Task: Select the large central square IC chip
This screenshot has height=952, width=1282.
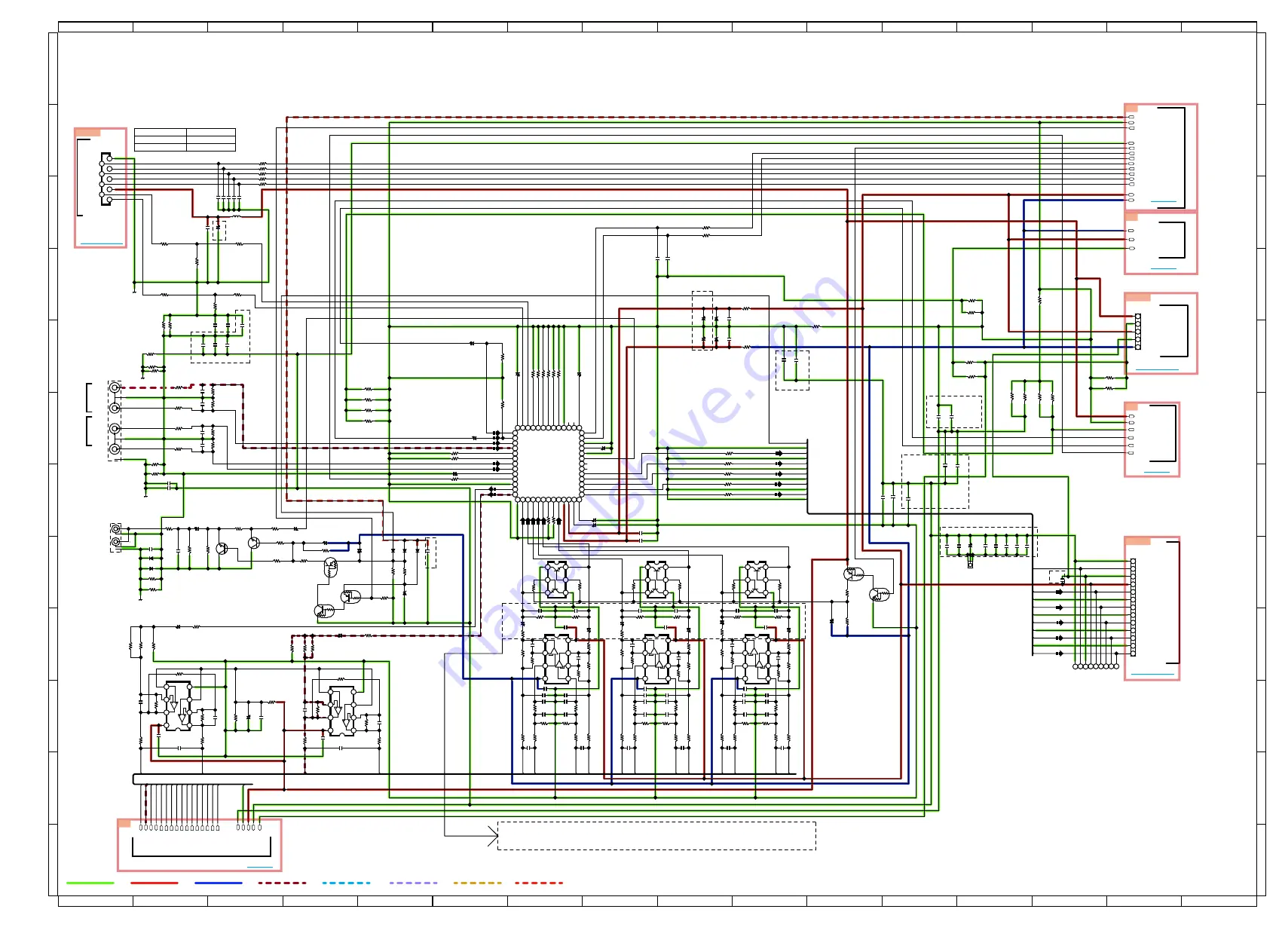Action: (x=549, y=463)
